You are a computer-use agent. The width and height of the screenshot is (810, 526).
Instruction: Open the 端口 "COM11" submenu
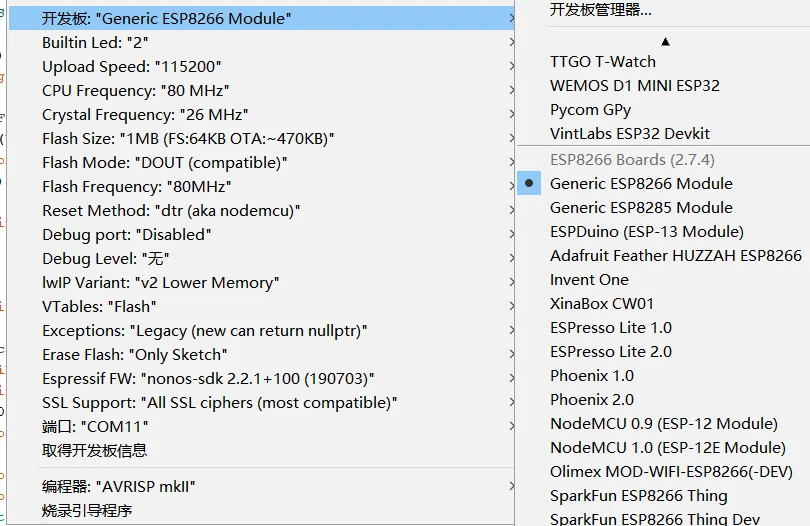261,427
